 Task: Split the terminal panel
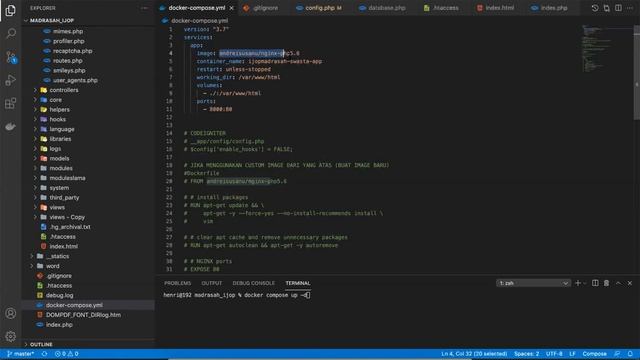(595, 283)
